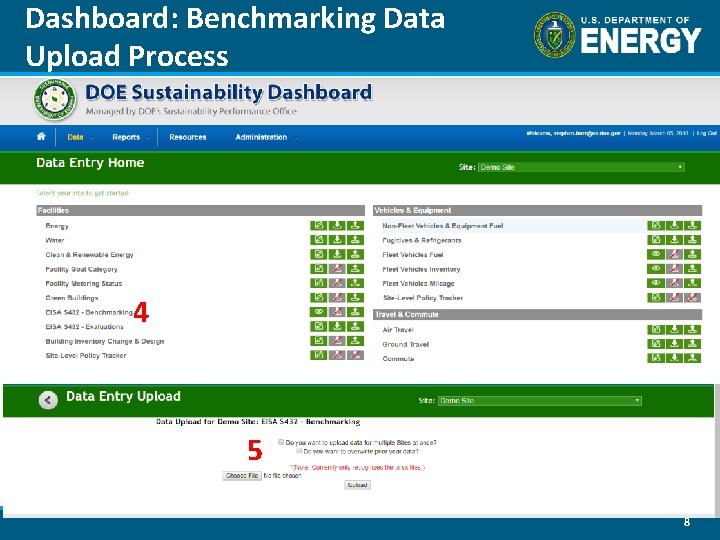
Task: Click the No file chosen text
Action: 282,476
